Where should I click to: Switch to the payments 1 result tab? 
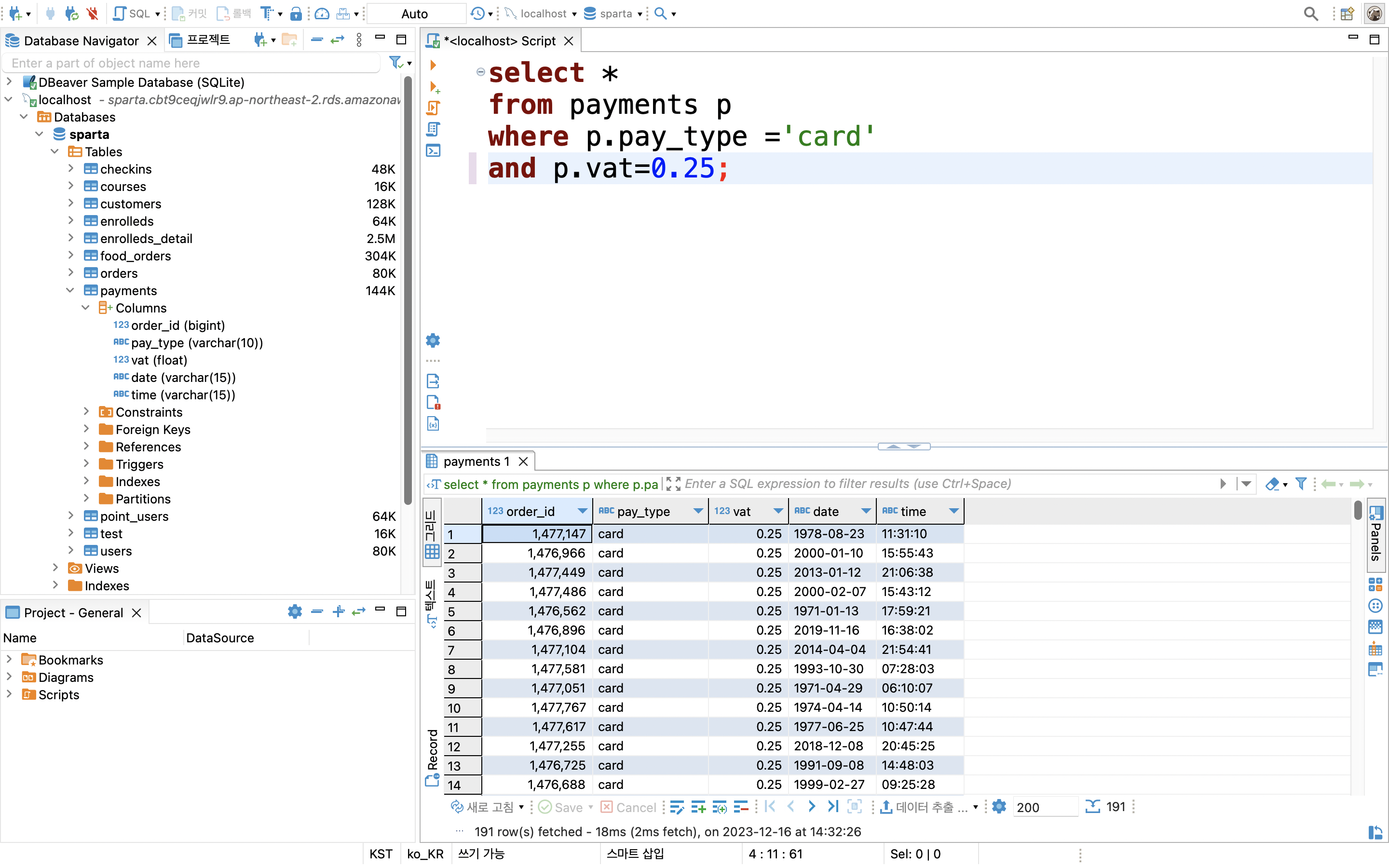click(477, 461)
